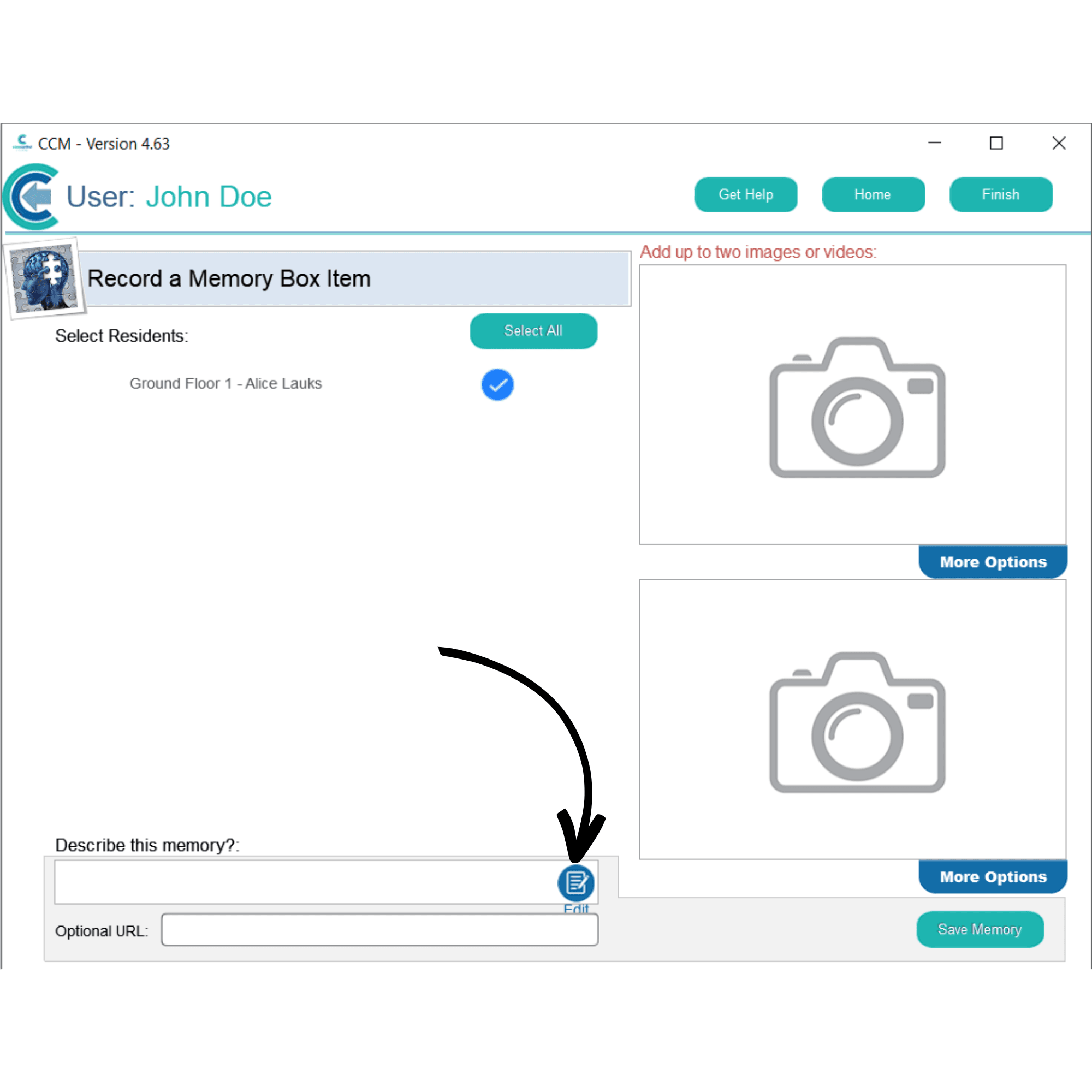This screenshot has width=1092, height=1092.
Task: Select the Ground Floor 1 - Alice Lauks row
Action: 225,384
